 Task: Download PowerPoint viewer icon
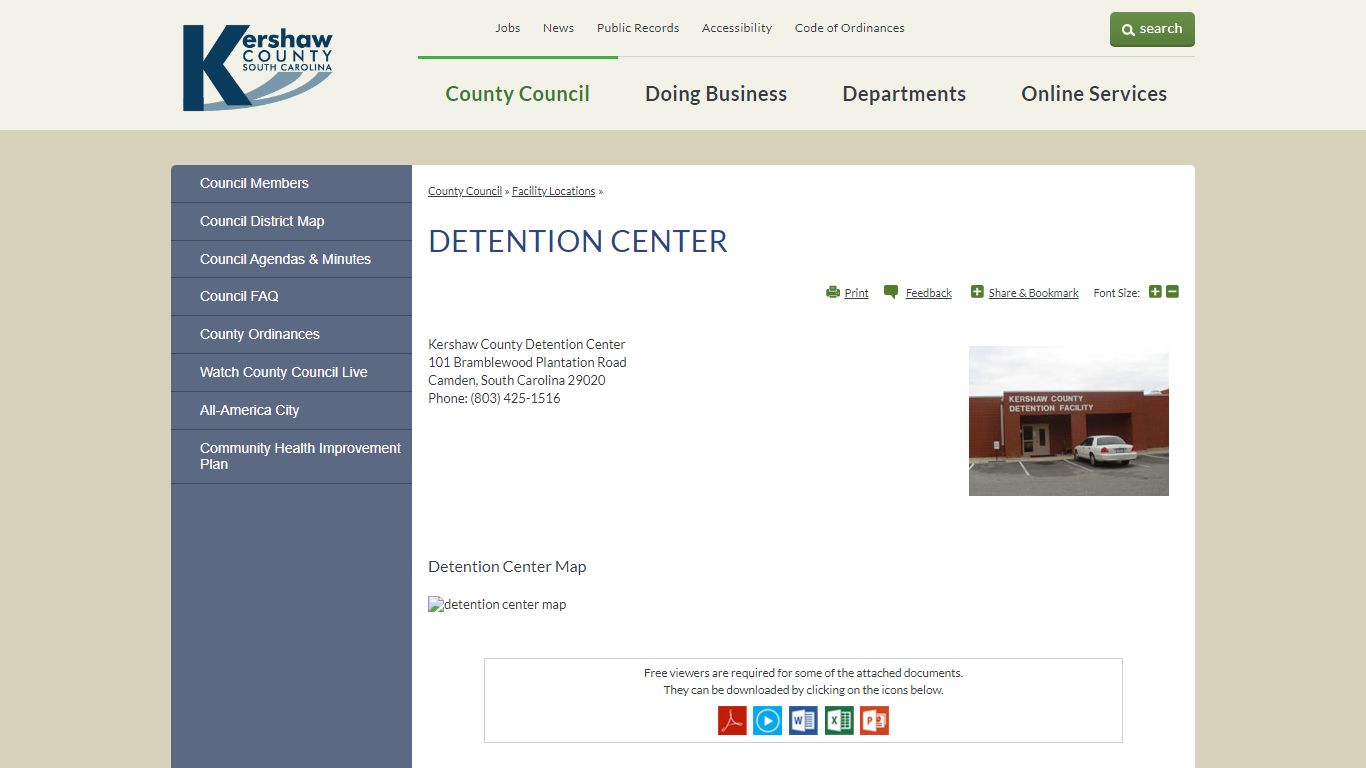click(874, 721)
